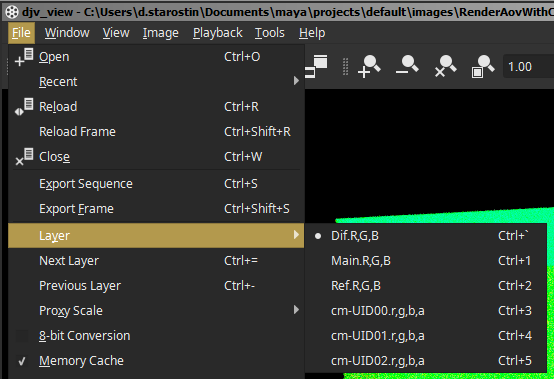
Task: Expand the Recent files submenu
Action: 156,82
